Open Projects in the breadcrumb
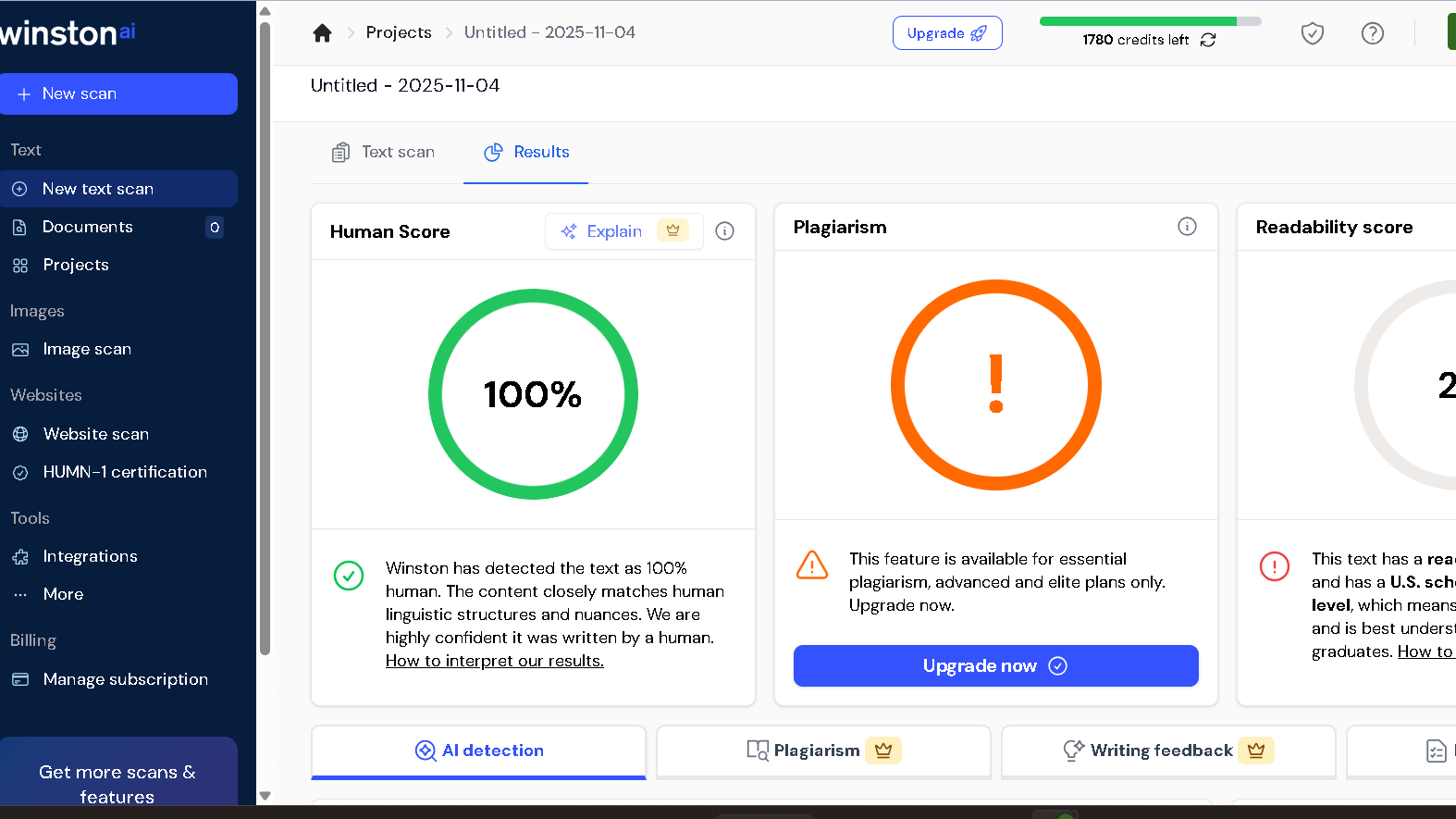Screen dimensions: 1456x819 [399, 32]
